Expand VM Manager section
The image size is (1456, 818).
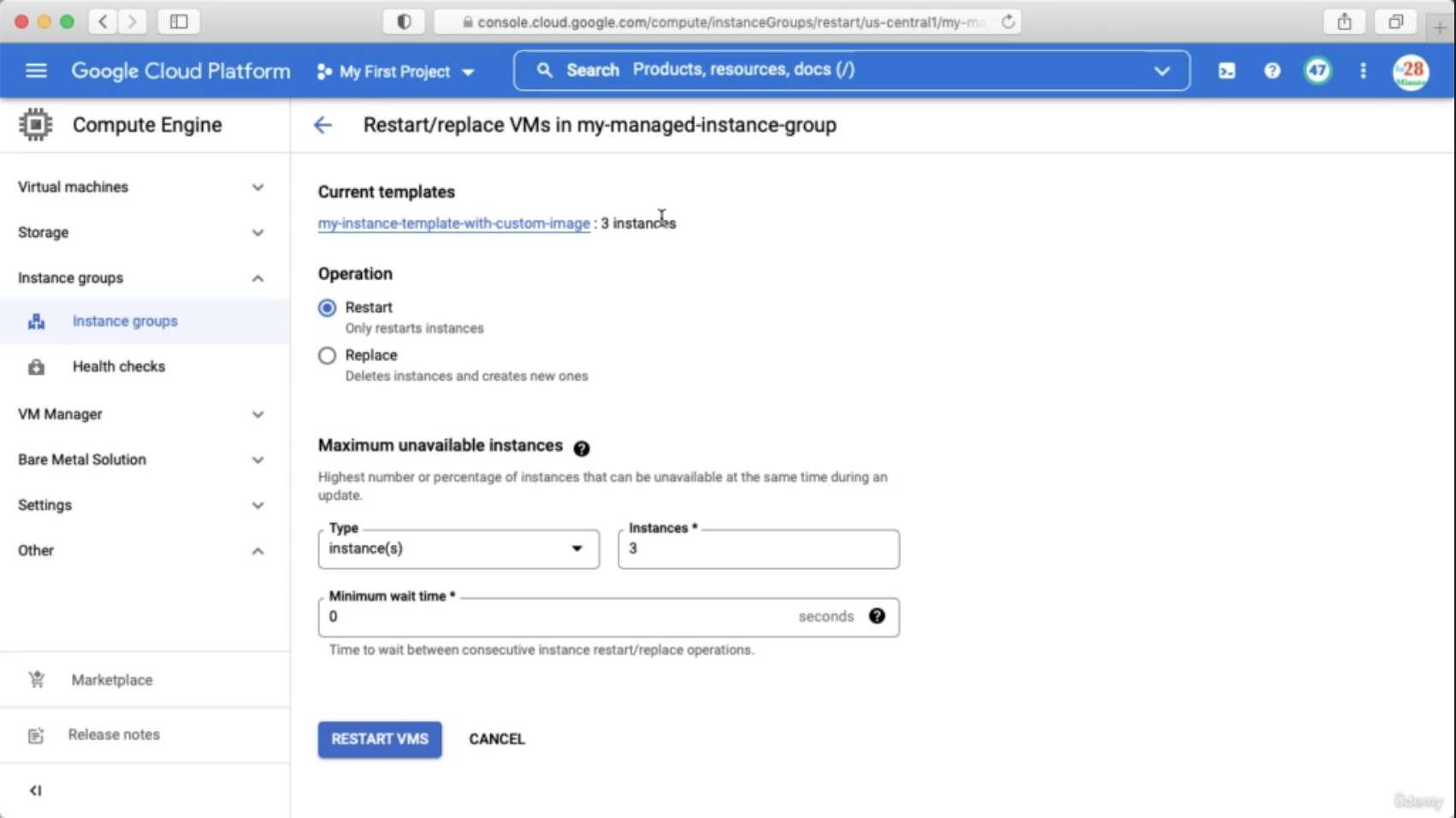click(x=257, y=414)
